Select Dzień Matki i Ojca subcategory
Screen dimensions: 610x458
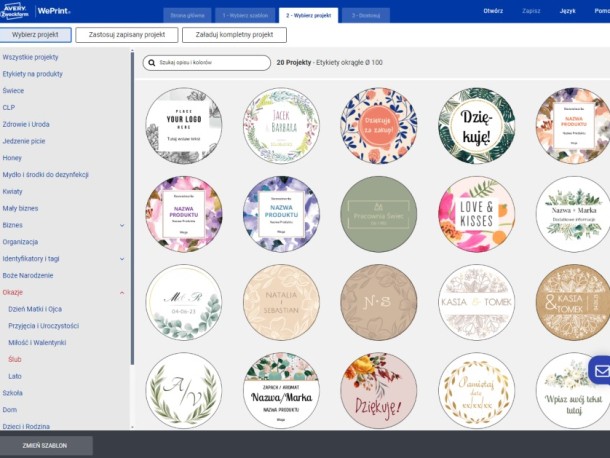tap(35, 309)
